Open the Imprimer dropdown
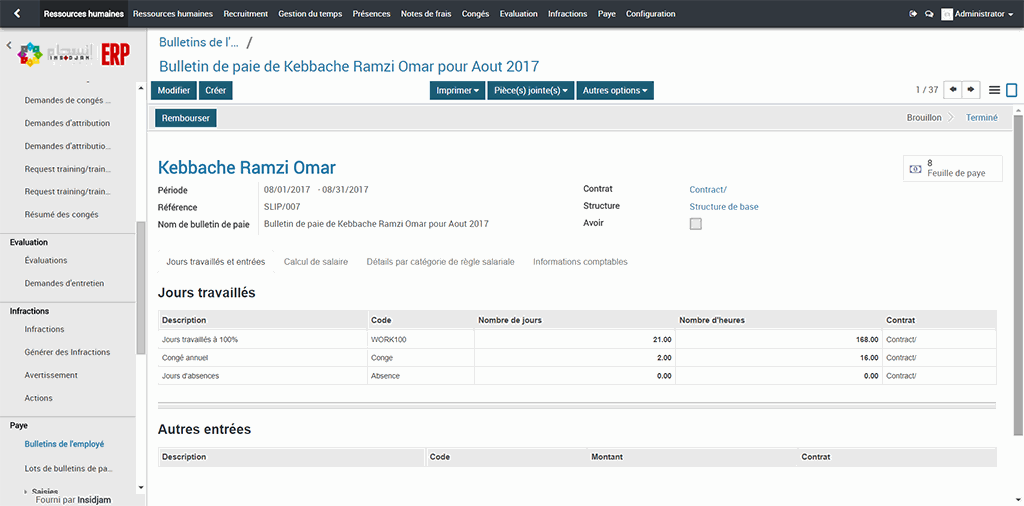1024x506 pixels. 458,90
